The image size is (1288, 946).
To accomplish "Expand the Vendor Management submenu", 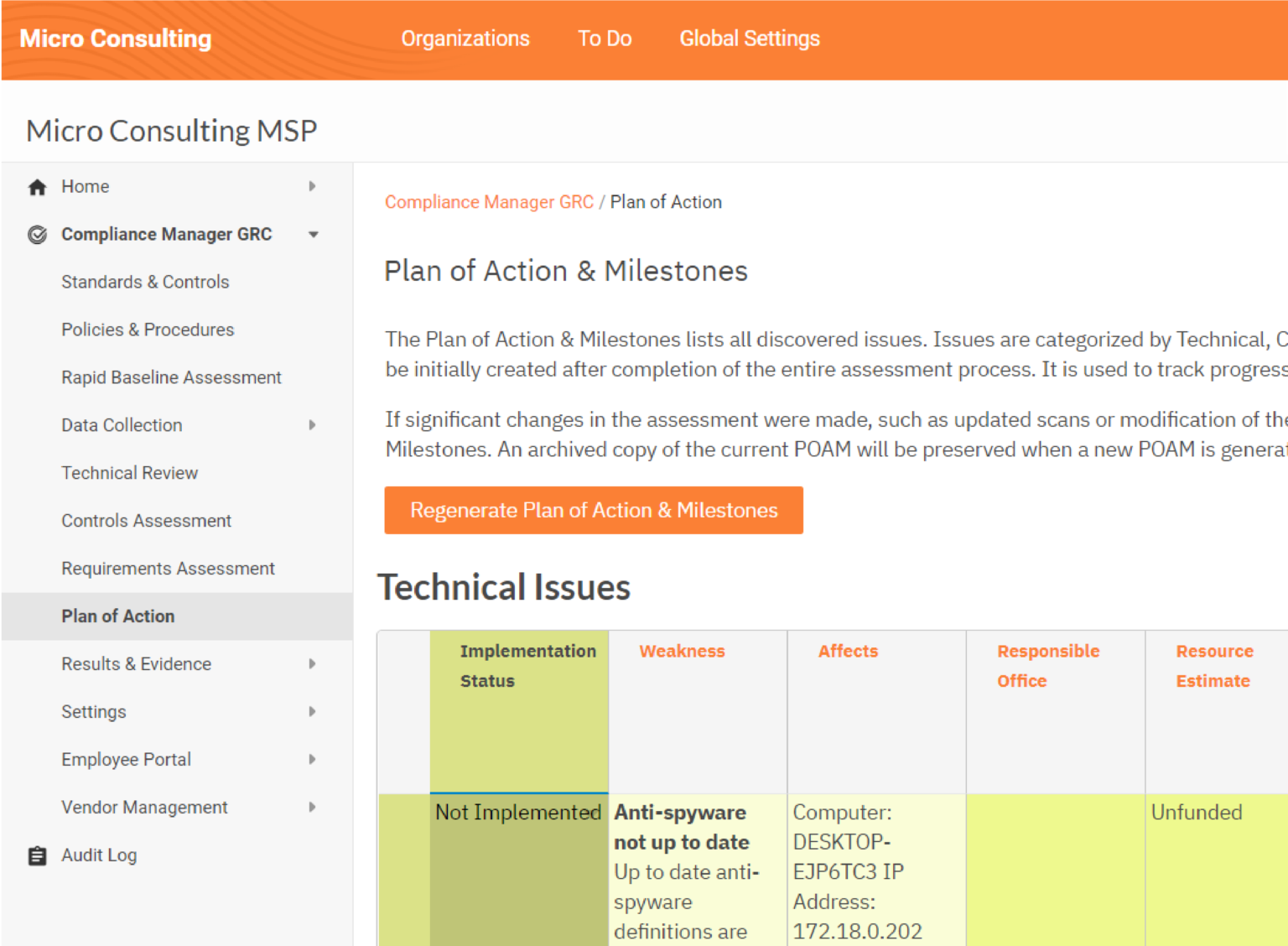I will (x=313, y=807).
